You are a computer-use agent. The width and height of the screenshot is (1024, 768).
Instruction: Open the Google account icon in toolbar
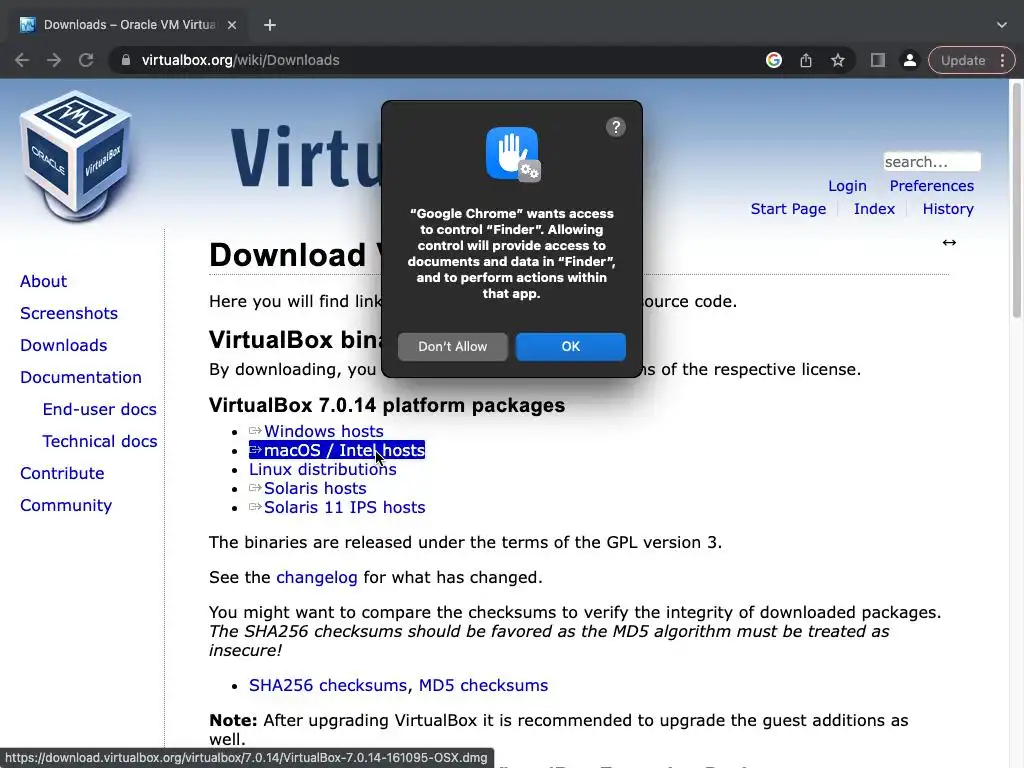pyautogui.click(x=774, y=60)
